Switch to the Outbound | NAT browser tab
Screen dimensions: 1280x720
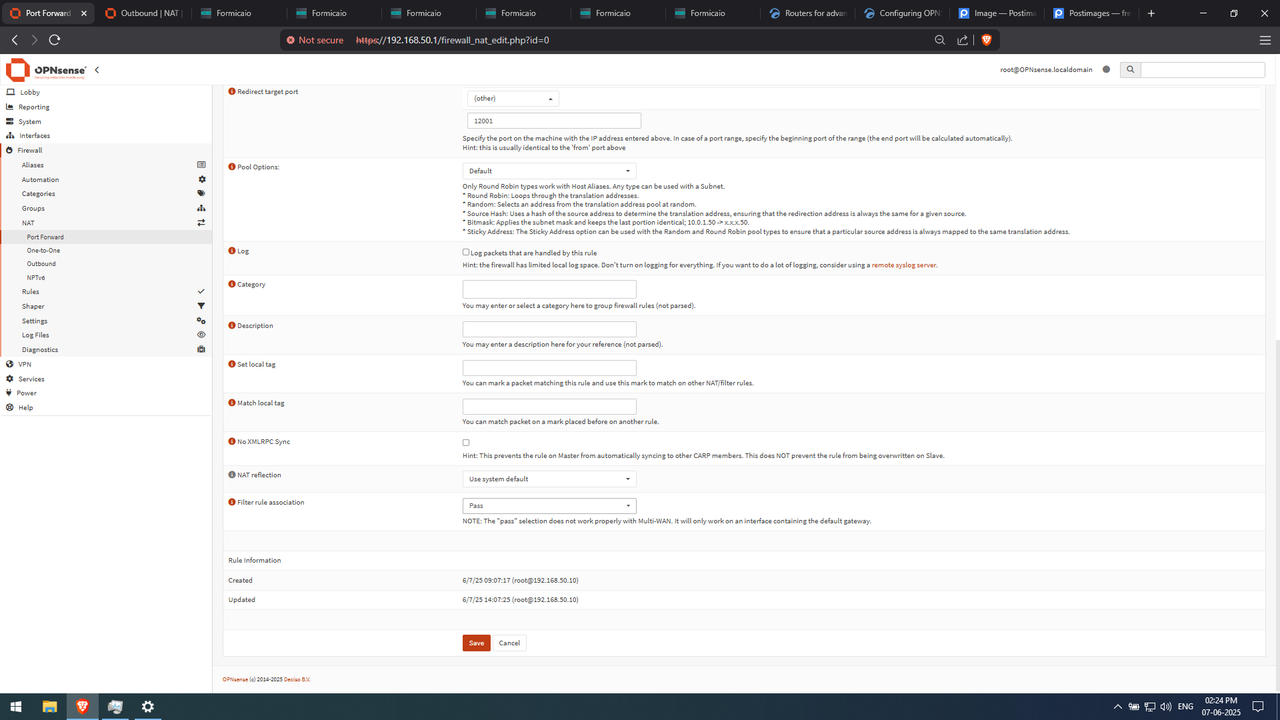pos(142,14)
